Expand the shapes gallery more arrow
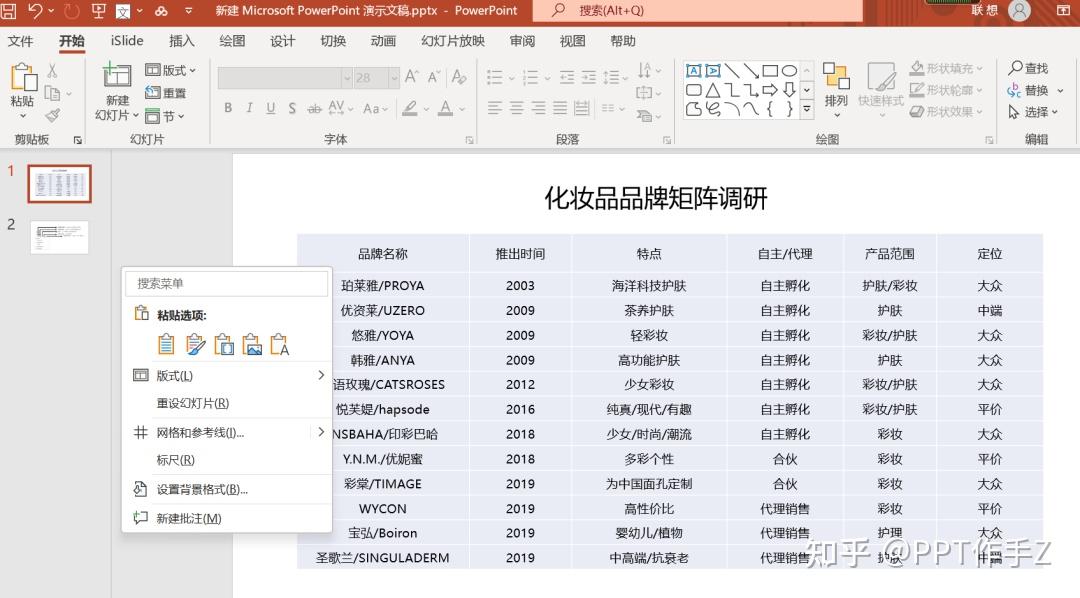This screenshot has width=1080, height=598. [x=807, y=109]
